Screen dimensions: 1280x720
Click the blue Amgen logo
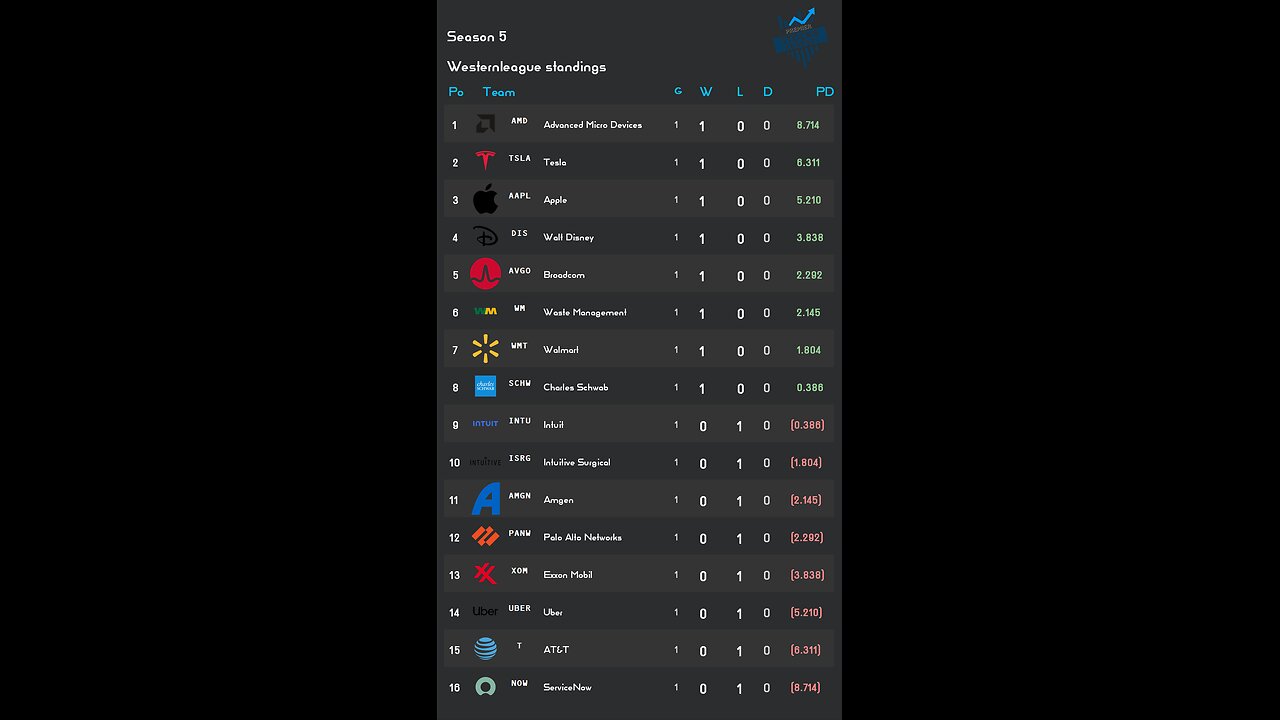(x=485, y=499)
